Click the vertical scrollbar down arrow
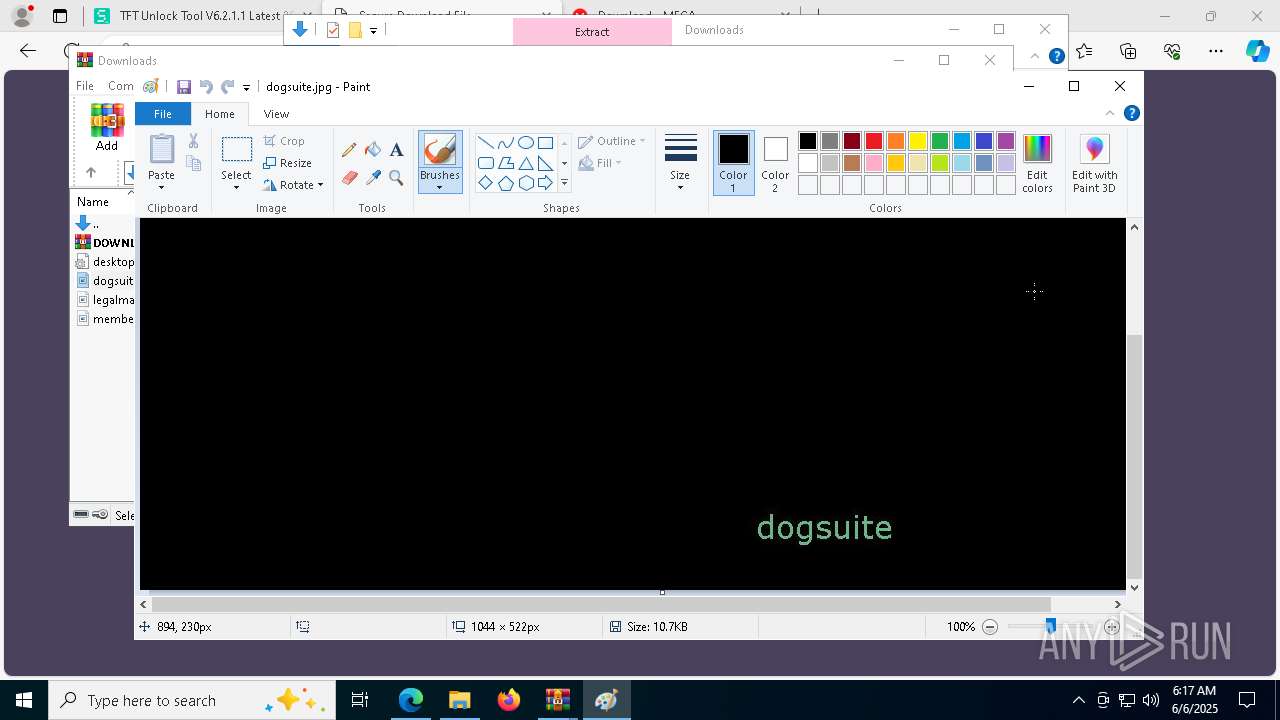Viewport: 1280px width, 720px height. 1134,588
